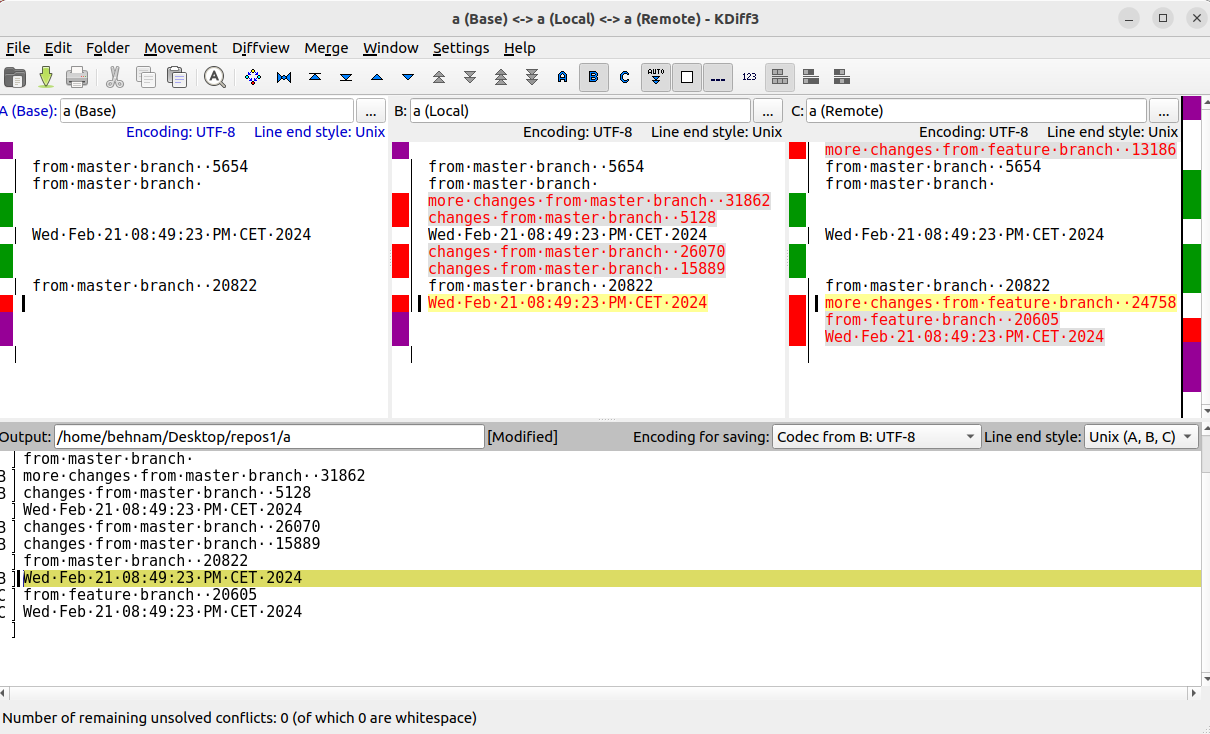The width and height of the screenshot is (1210, 734).
Task: Expand the Line end style dropdown
Action: (x=1140, y=437)
